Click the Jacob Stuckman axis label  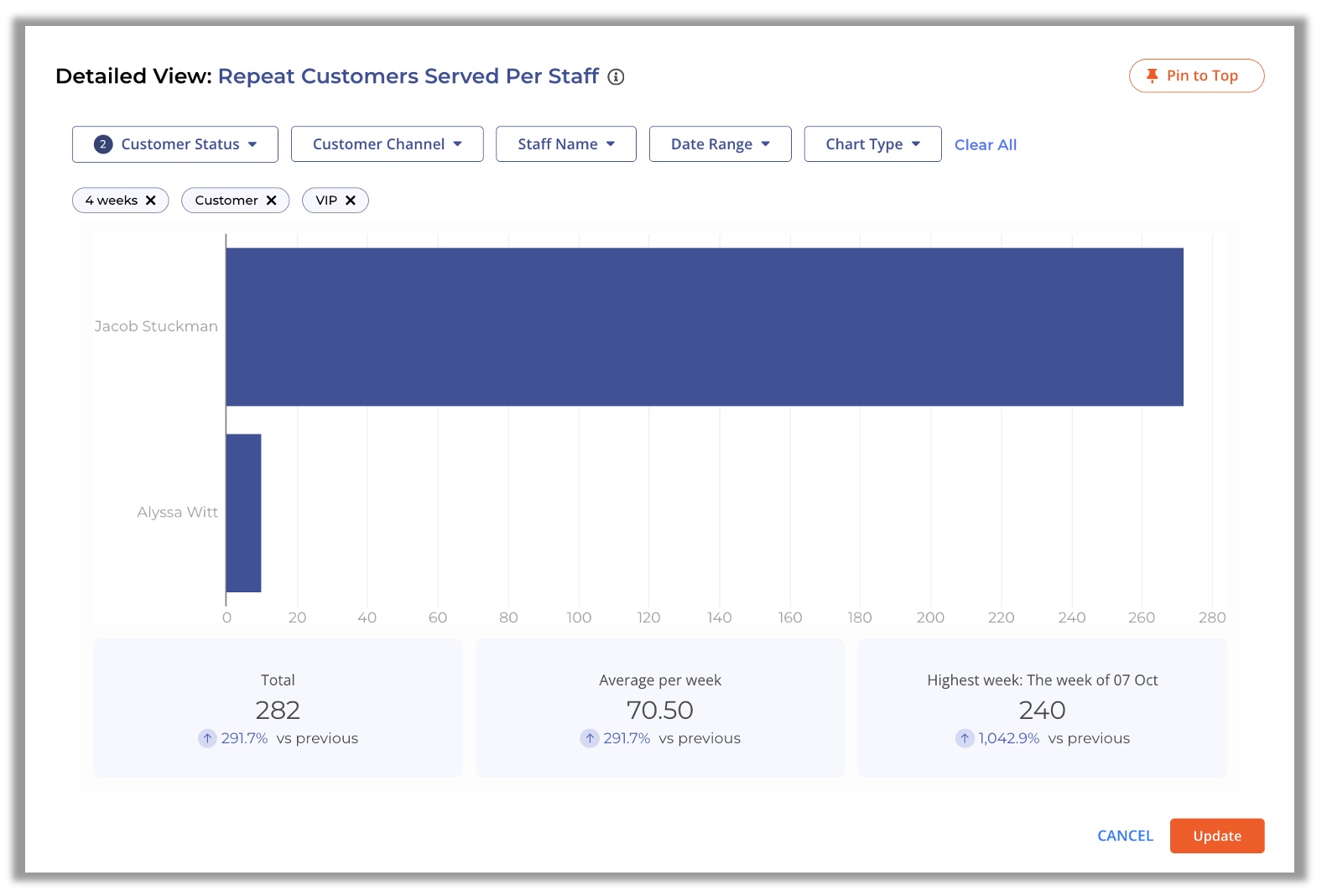(x=156, y=326)
